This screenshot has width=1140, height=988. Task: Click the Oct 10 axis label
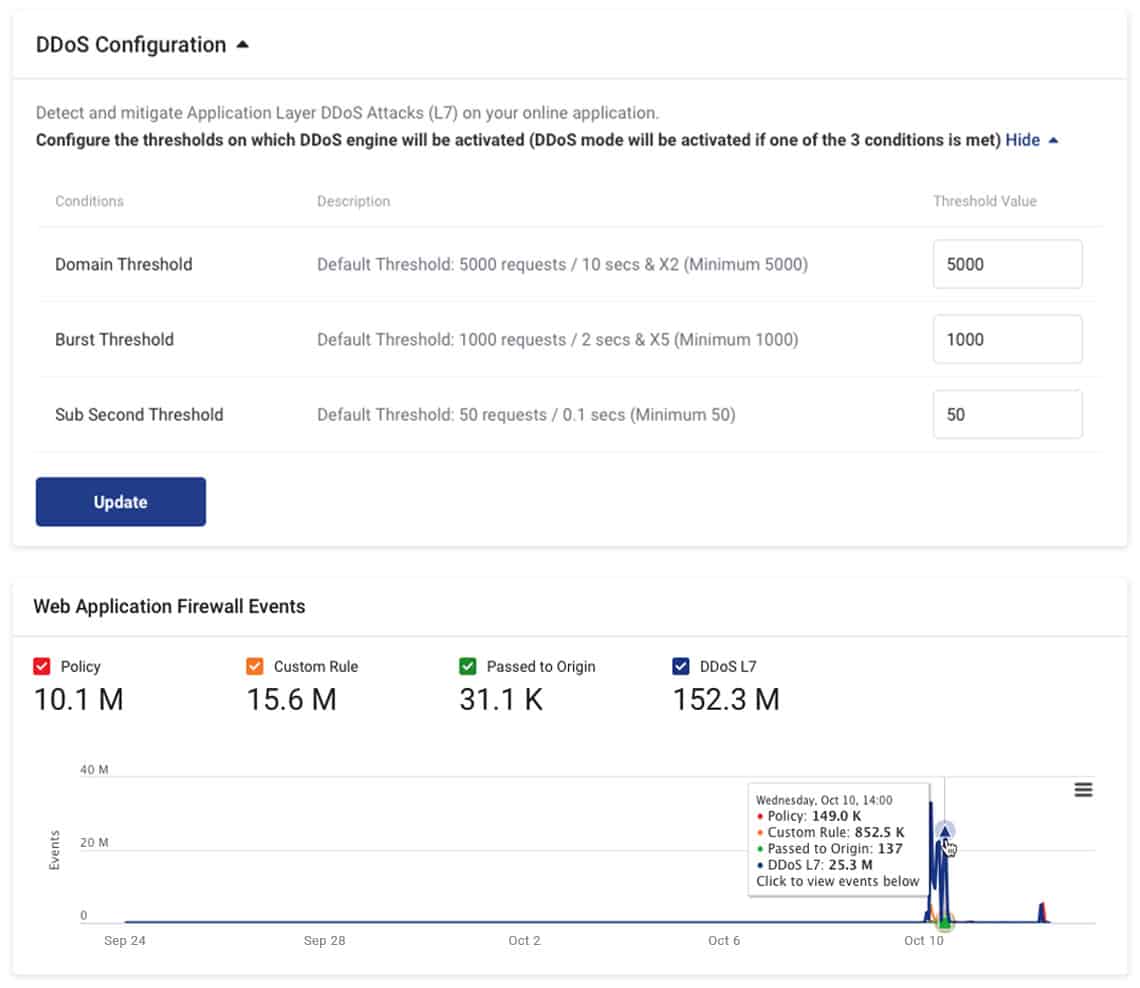[923, 941]
